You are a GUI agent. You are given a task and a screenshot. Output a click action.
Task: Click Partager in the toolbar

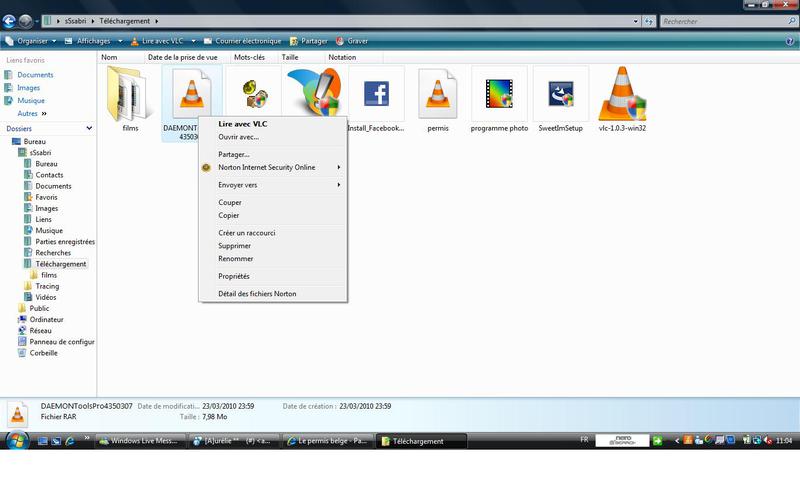(308, 41)
